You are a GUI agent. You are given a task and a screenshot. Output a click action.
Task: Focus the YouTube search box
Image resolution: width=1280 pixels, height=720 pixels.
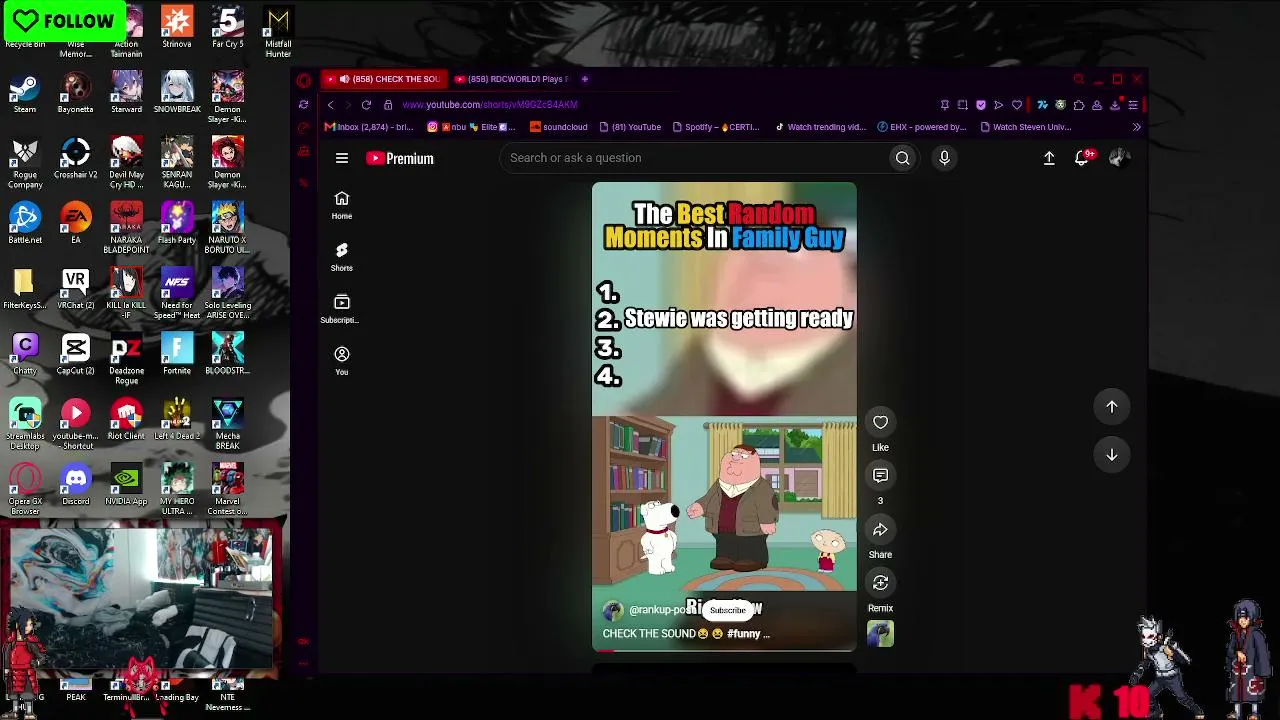click(x=695, y=158)
